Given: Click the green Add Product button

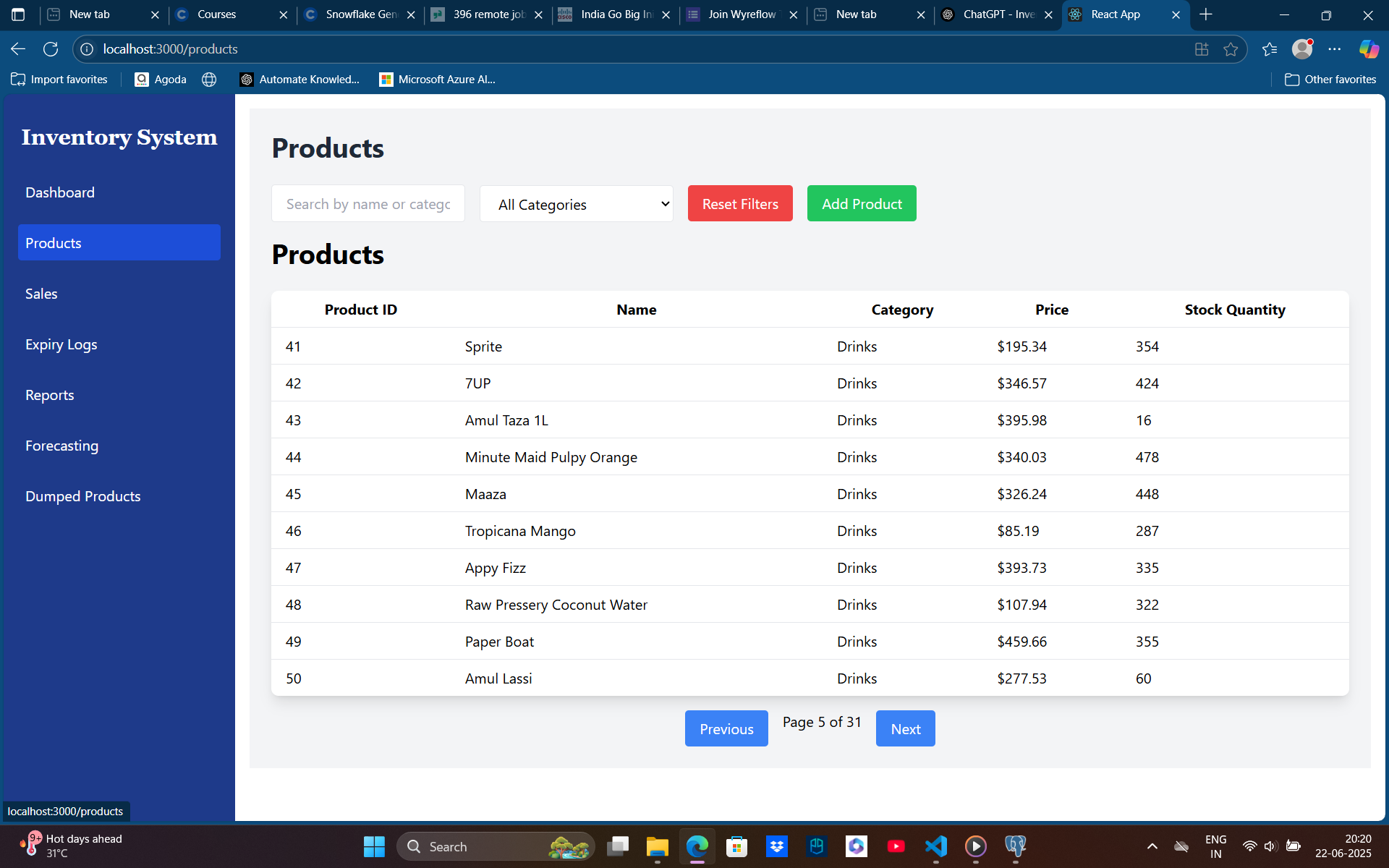Looking at the screenshot, I should click(x=862, y=203).
